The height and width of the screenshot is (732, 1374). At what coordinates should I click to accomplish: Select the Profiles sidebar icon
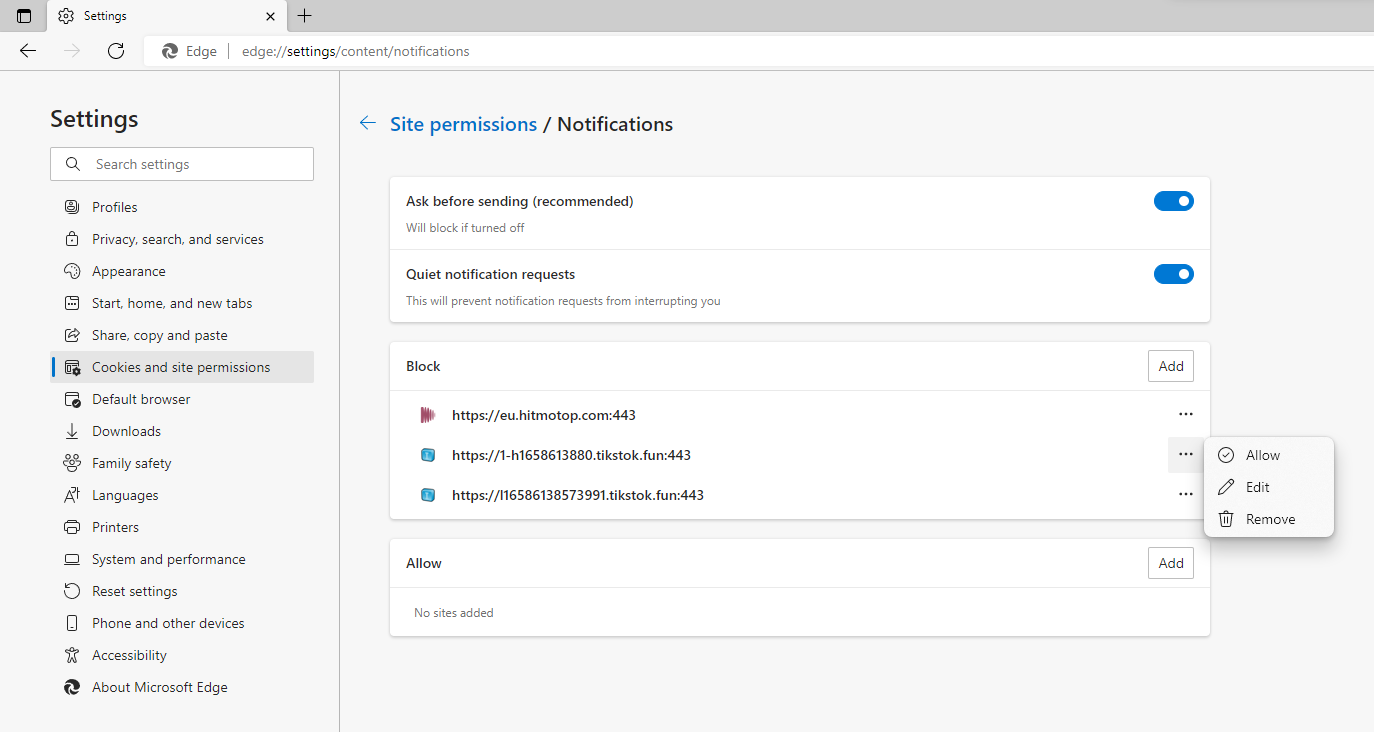71,206
